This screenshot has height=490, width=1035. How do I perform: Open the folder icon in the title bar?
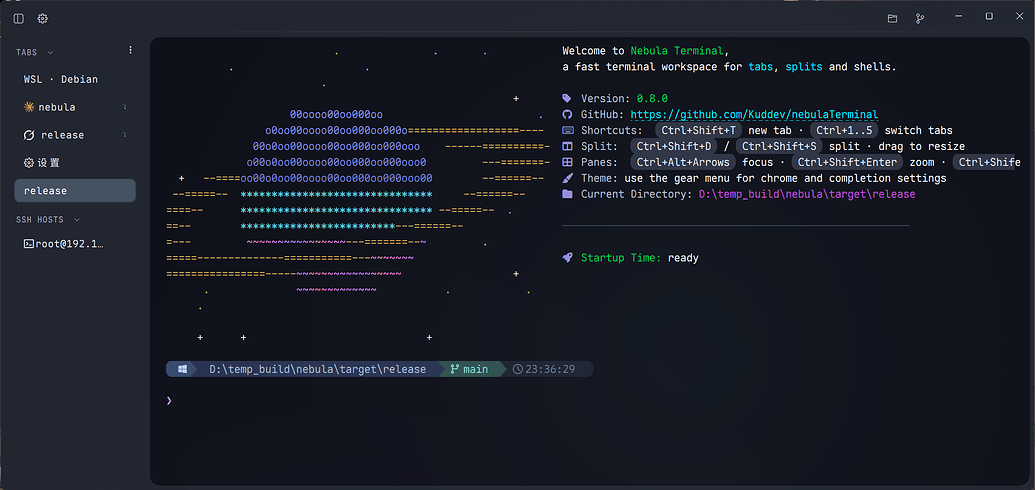pos(892,18)
